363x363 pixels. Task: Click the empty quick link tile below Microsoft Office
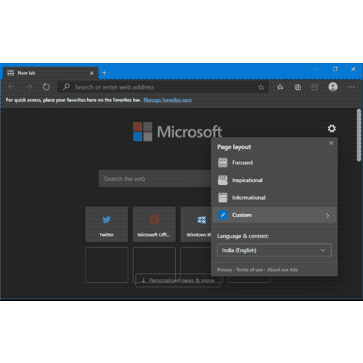(x=154, y=265)
